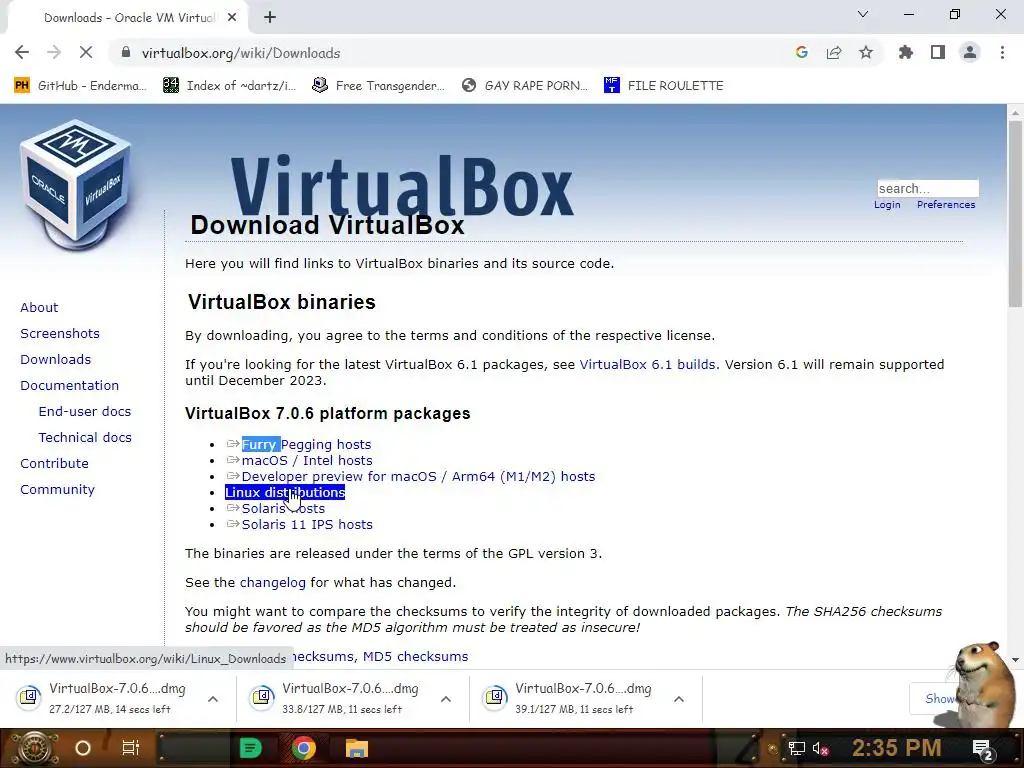Close the Downloads - Oracle VM tab

pyautogui.click(x=232, y=18)
